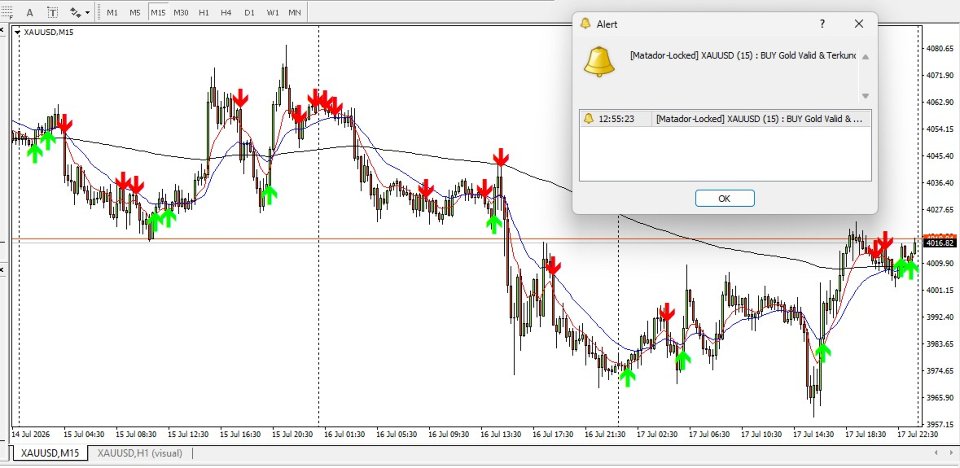Click OK in the Alert dialog
Screen dimensions: 960x468
(x=724, y=198)
